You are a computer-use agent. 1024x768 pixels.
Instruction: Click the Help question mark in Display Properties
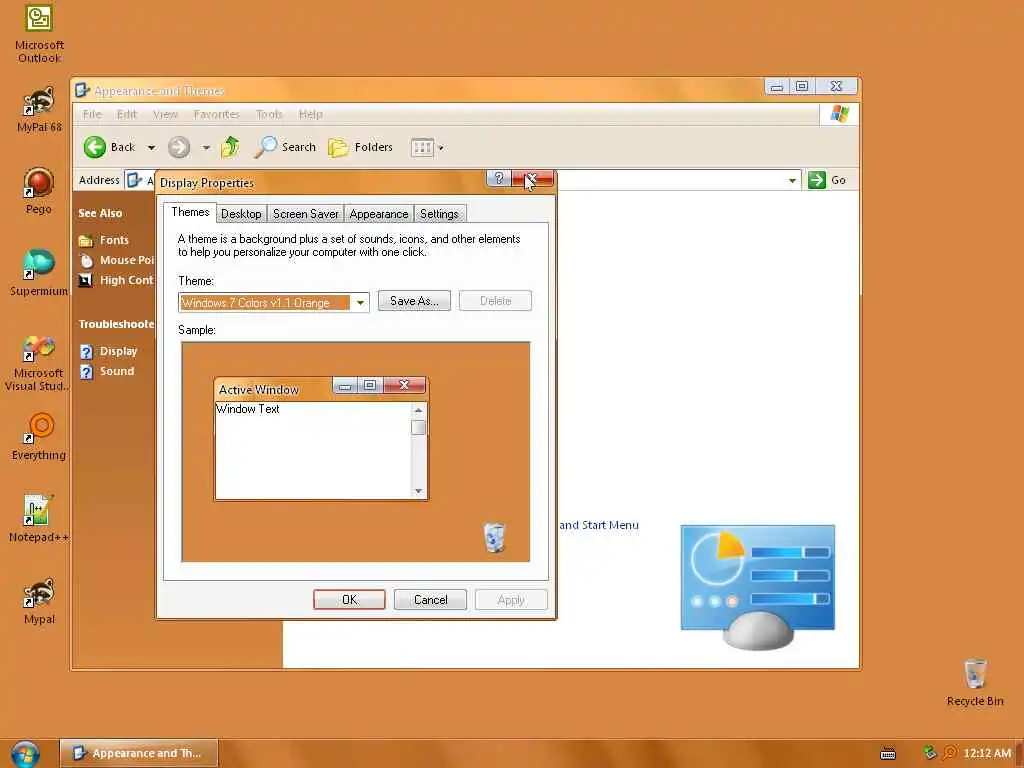[498, 178]
